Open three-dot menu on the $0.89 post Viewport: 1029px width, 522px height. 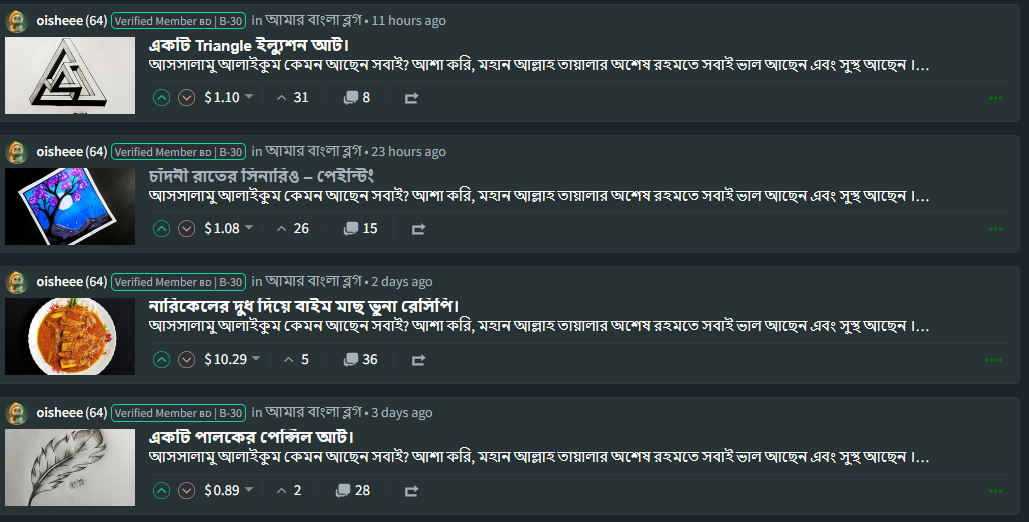[995, 491]
